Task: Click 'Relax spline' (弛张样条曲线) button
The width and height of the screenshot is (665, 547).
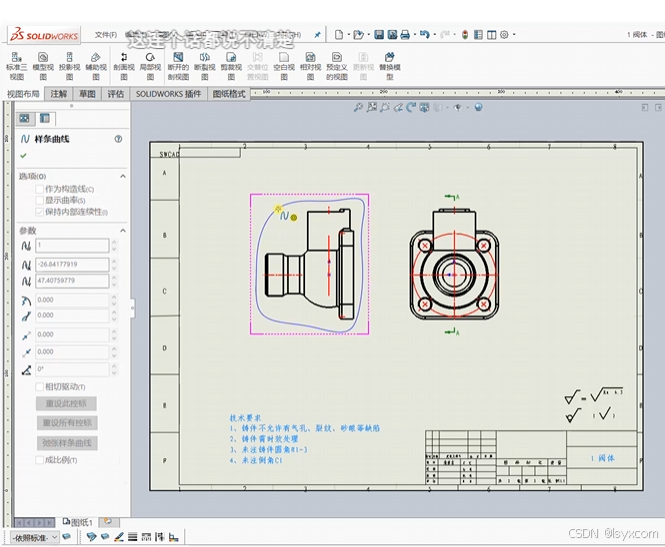Action: click(67, 443)
